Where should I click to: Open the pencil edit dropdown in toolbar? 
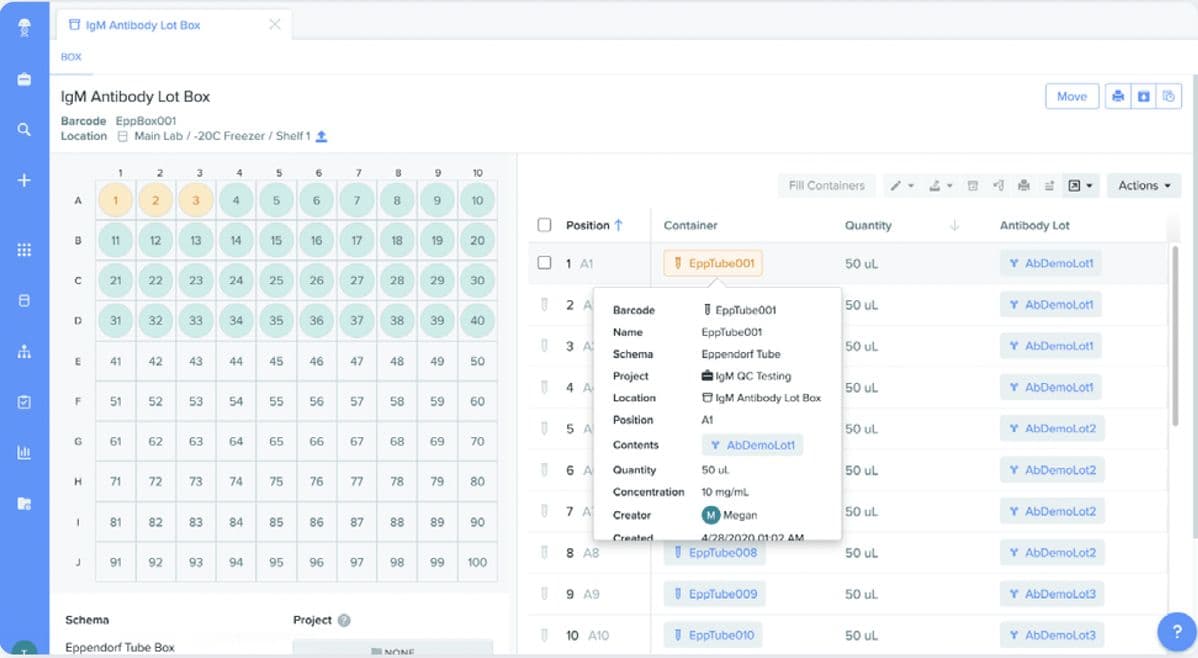(901, 185)
